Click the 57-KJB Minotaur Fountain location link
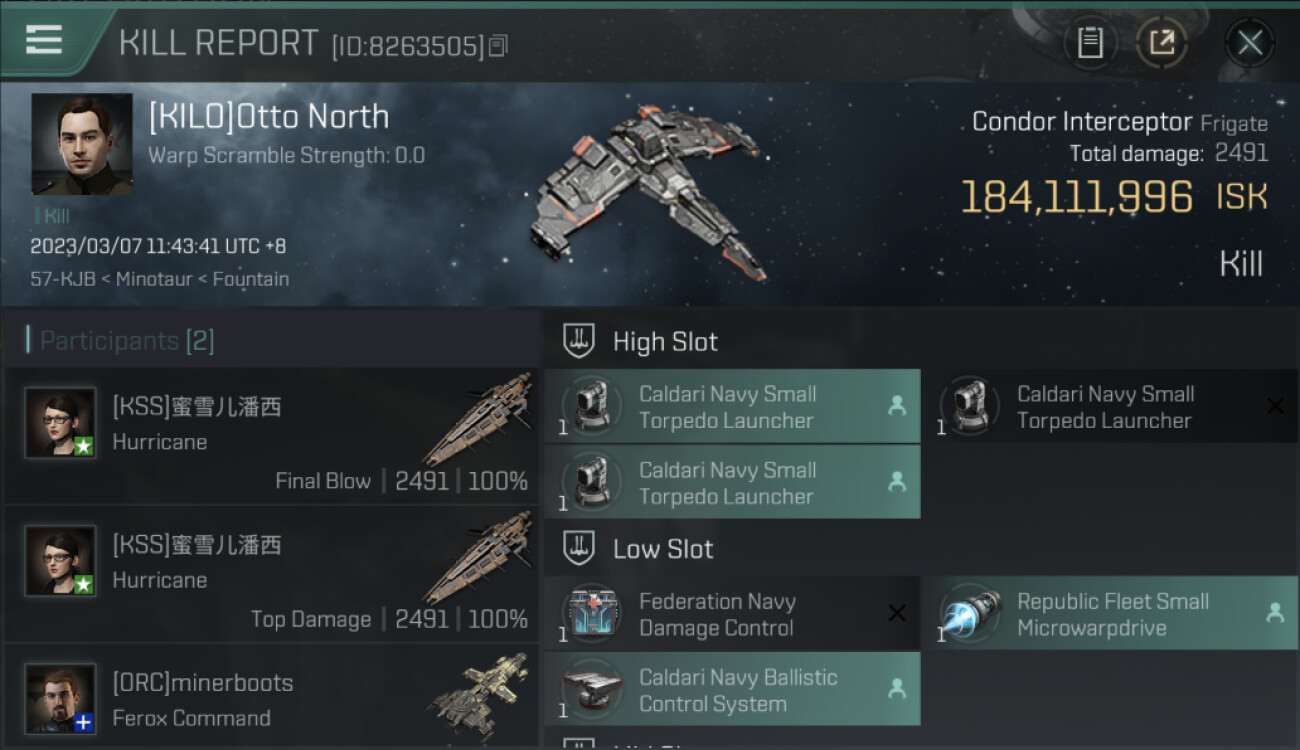This screenshot has width=1300, height=750. click(160, 279)
